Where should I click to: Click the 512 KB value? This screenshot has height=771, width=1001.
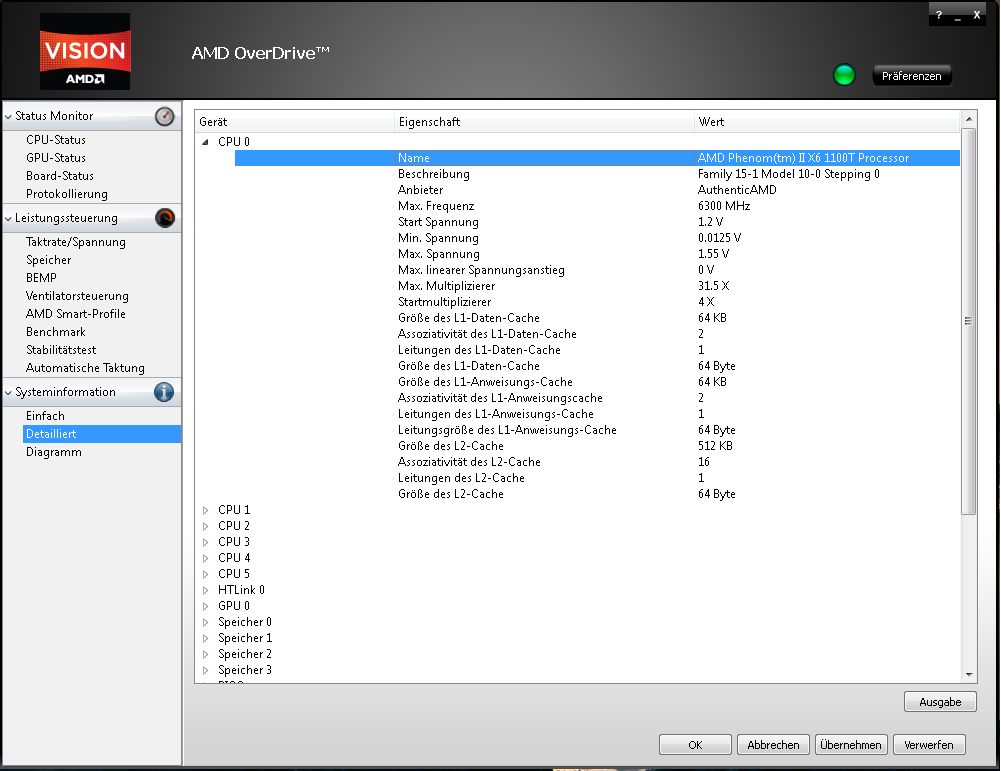pyautogui.click(x=715, y=446)
